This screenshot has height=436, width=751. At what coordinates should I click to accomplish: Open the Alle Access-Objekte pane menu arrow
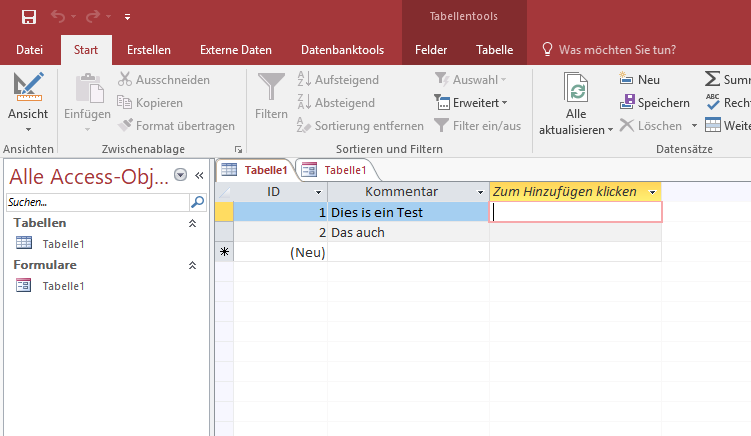point(181,175)
